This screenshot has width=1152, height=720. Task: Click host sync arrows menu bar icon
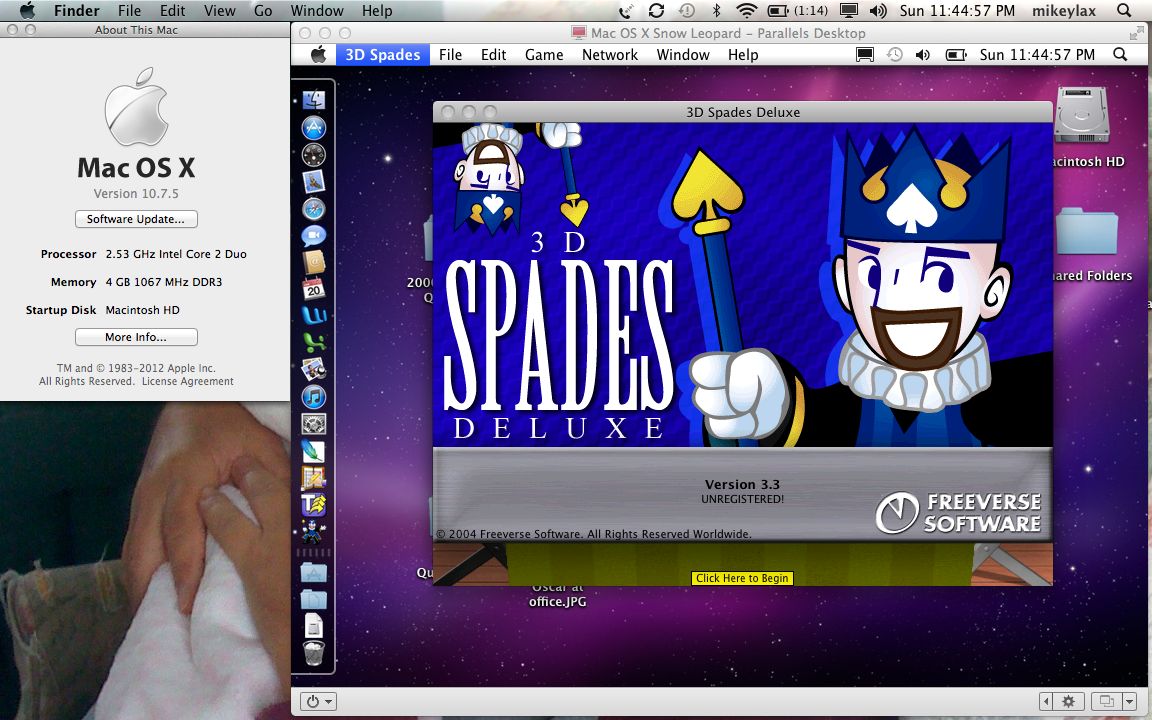(656, 10)
